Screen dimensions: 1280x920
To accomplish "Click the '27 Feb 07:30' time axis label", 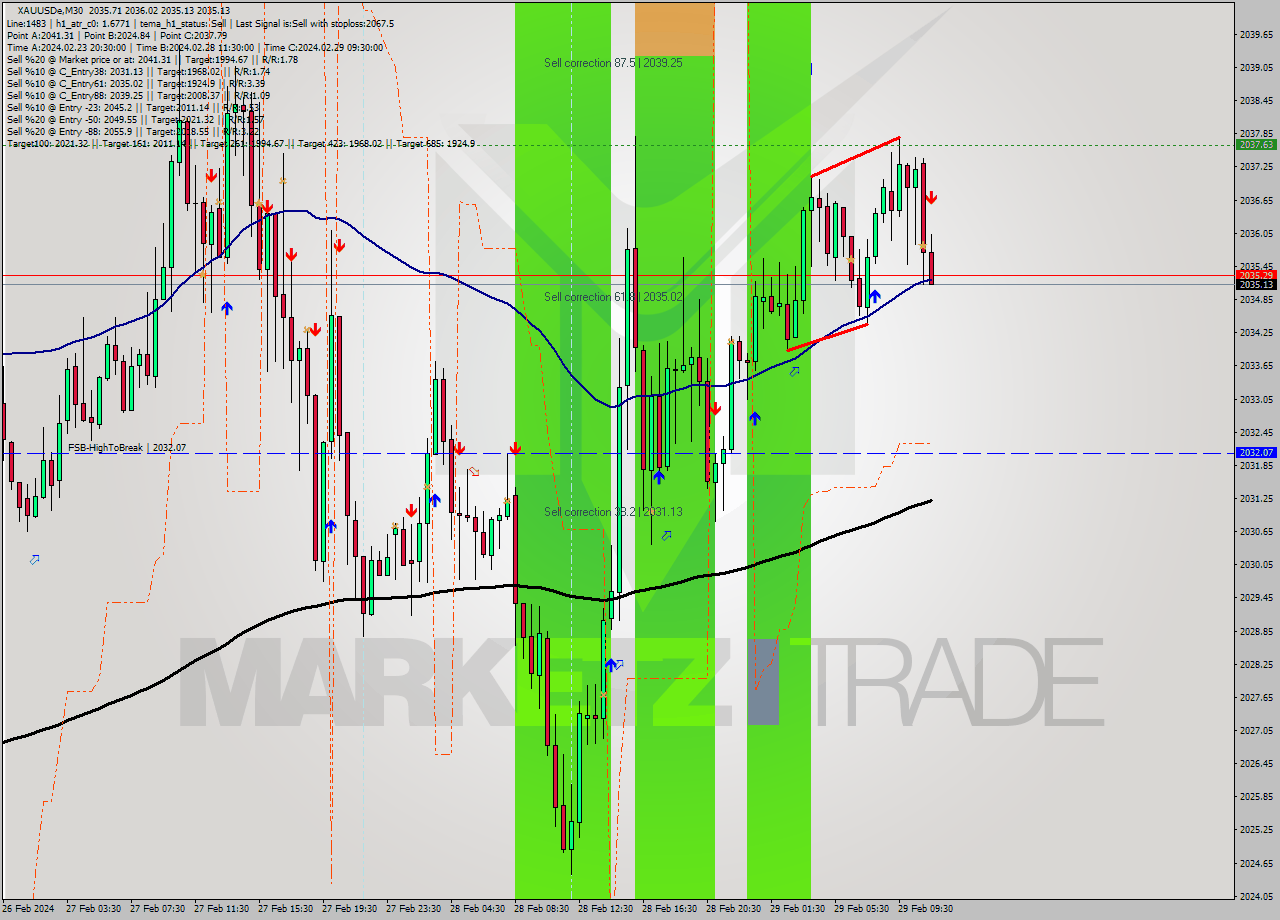I will [x=158, y=909].
